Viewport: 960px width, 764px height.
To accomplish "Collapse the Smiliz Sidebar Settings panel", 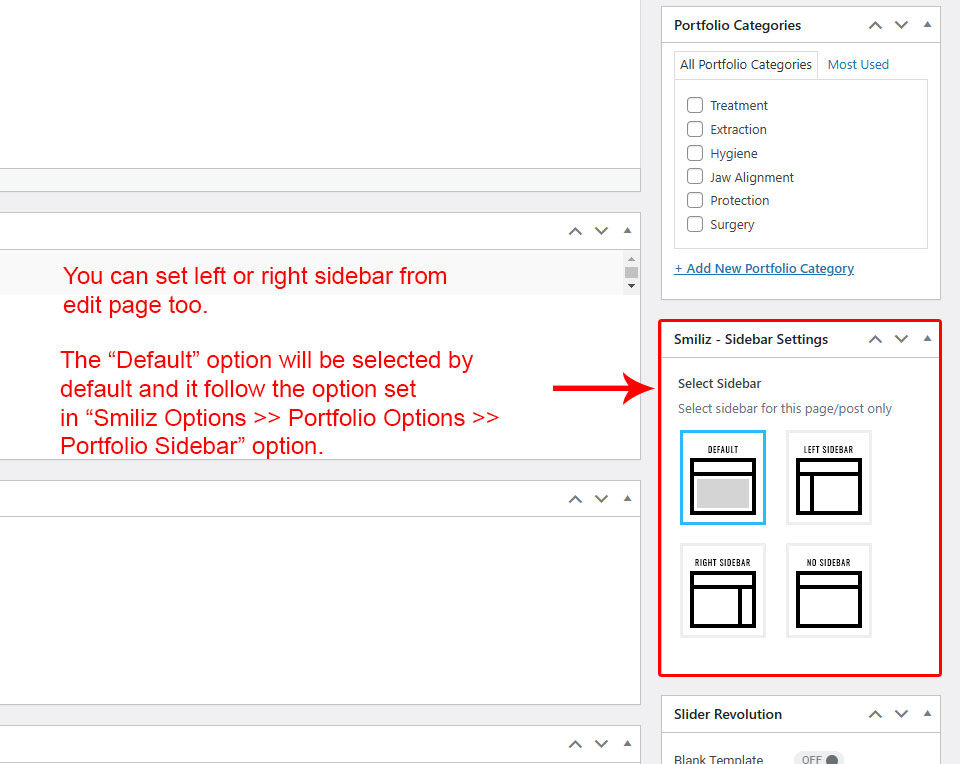I will tap(927, 339).
